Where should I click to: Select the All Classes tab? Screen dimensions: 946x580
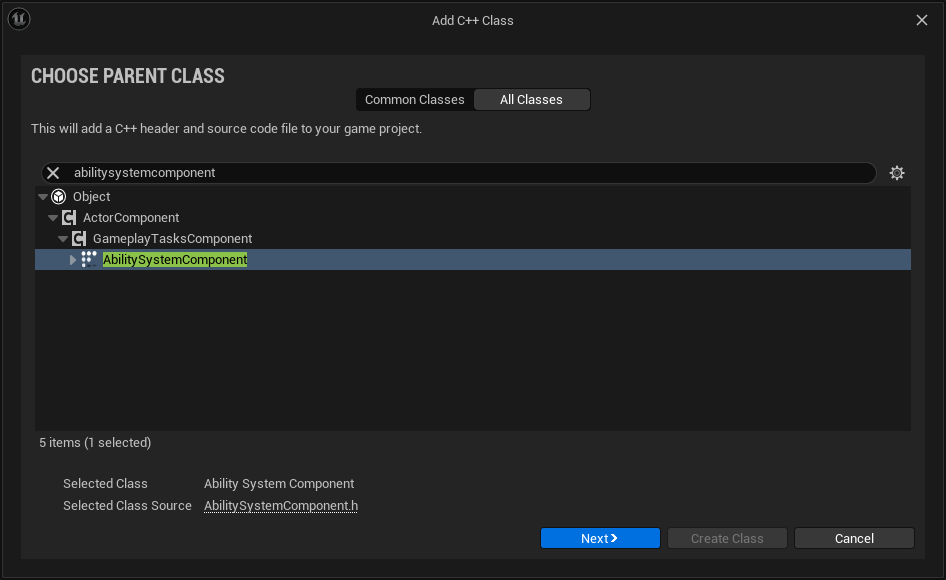[532, 100]
